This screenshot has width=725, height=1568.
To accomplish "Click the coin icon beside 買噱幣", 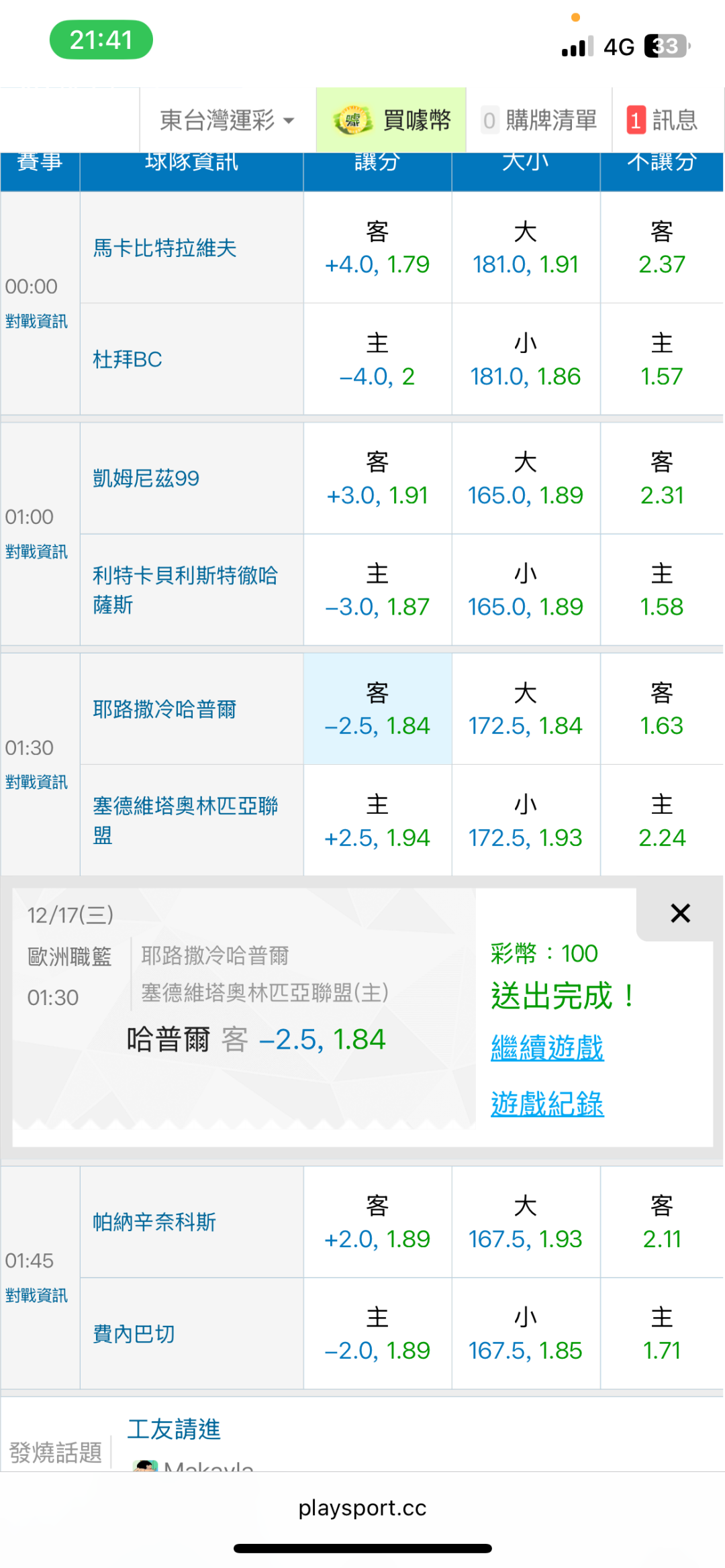I will (352, 120).
